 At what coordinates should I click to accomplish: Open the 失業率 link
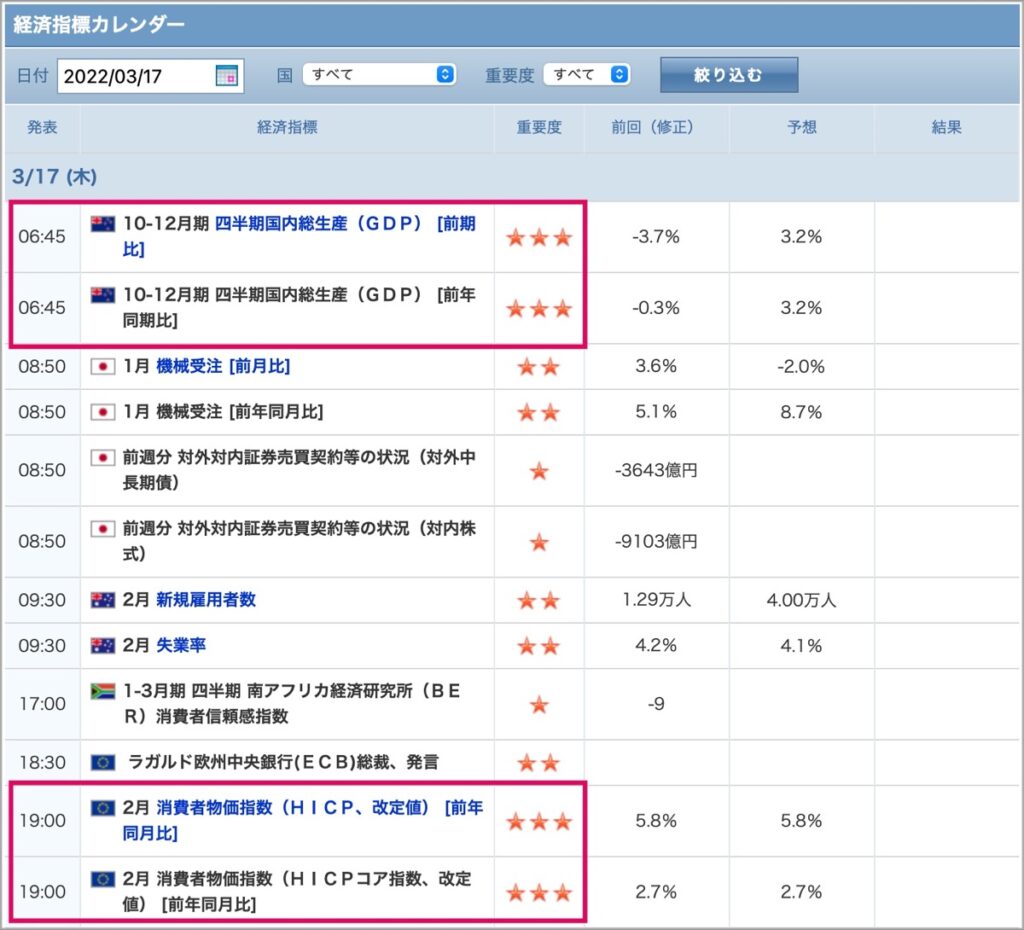click(181, 645)
